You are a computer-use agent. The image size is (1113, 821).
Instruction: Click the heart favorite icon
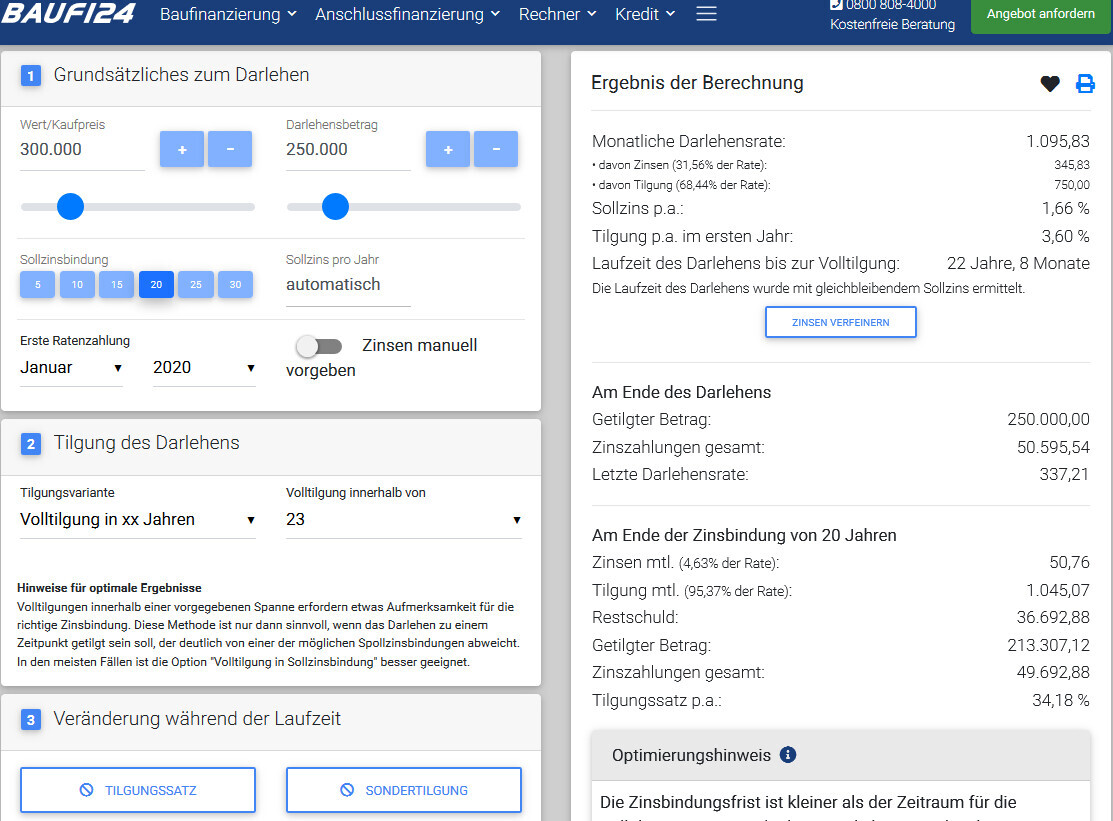1049,84
